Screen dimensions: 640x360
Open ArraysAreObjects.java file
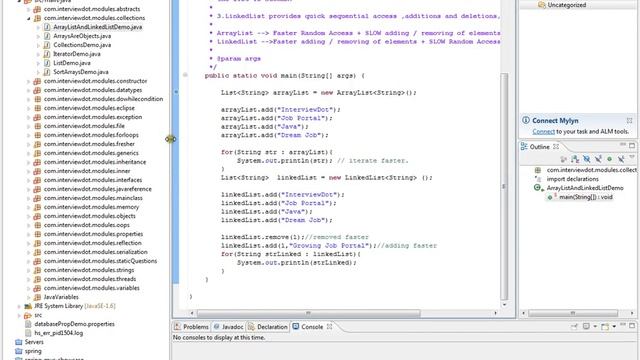(82, 36)
